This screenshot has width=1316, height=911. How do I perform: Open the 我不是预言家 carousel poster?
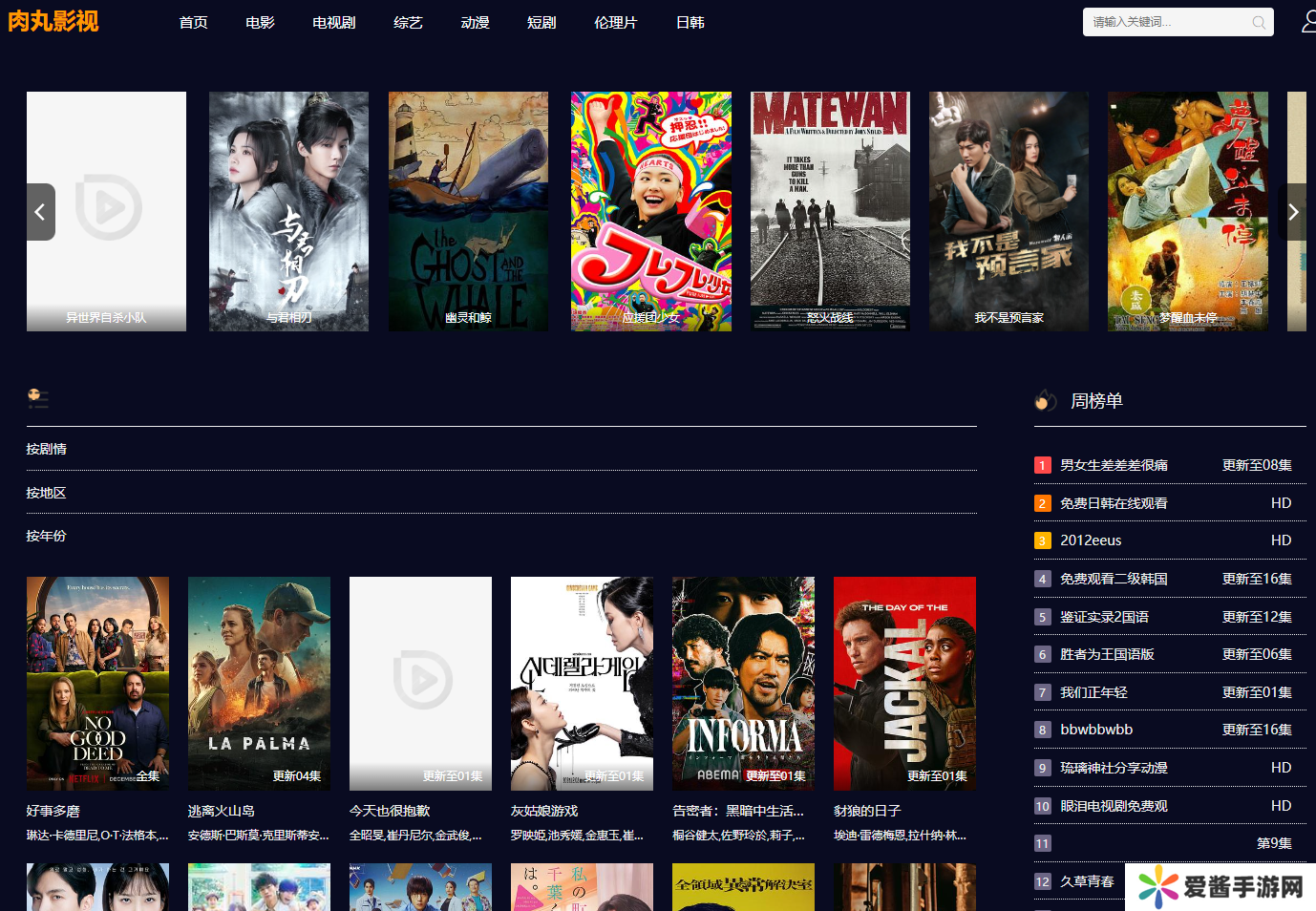[1008, 211]
